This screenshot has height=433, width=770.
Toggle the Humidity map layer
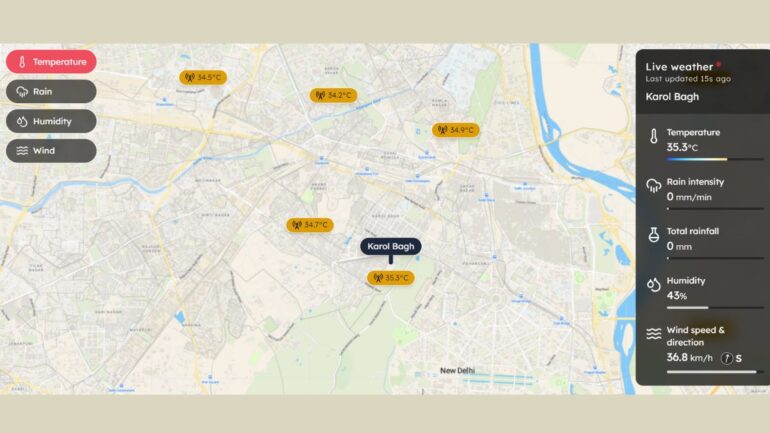coord(51,121)
